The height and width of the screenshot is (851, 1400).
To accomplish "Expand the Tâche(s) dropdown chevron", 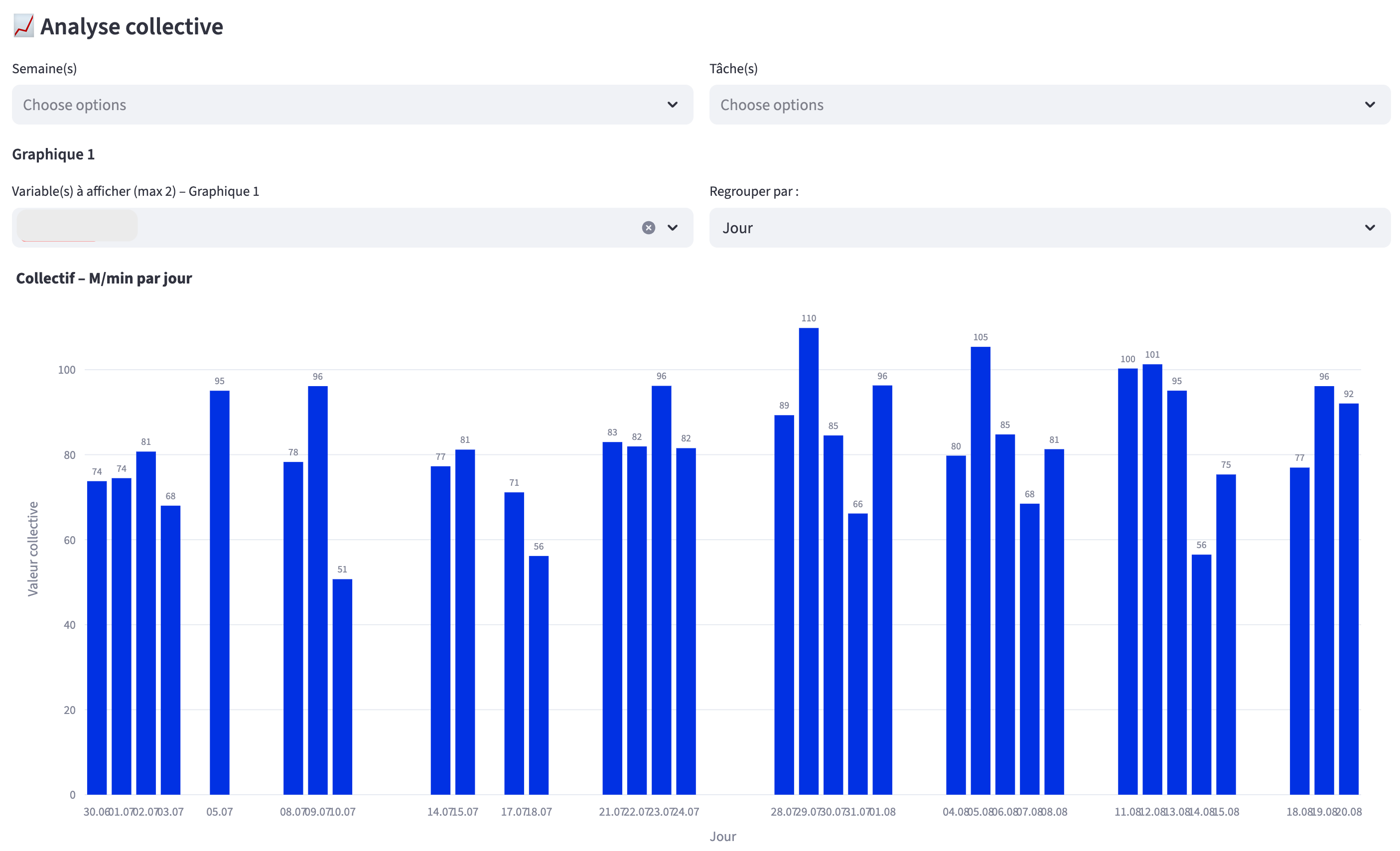I will click(x=1370, y=105).
